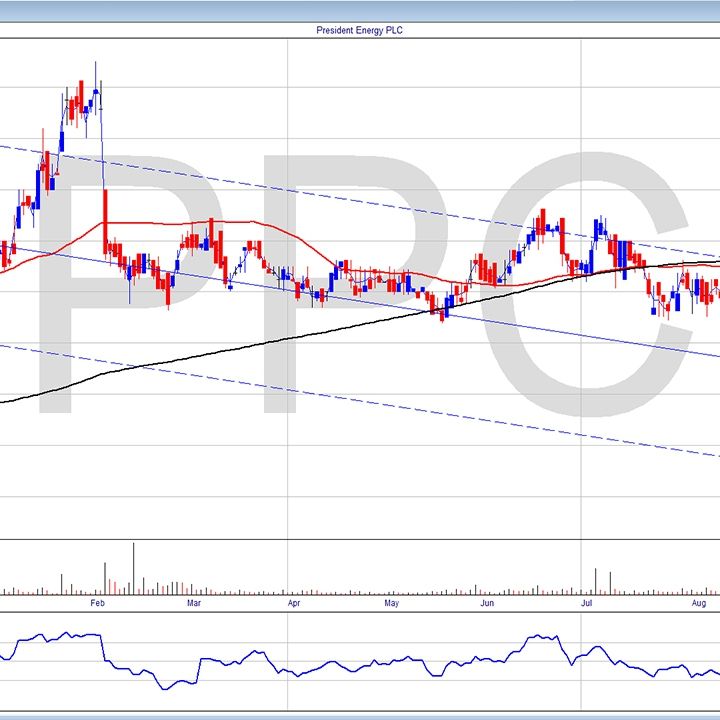Select the volume spike in early July

[x=596, y=581]
